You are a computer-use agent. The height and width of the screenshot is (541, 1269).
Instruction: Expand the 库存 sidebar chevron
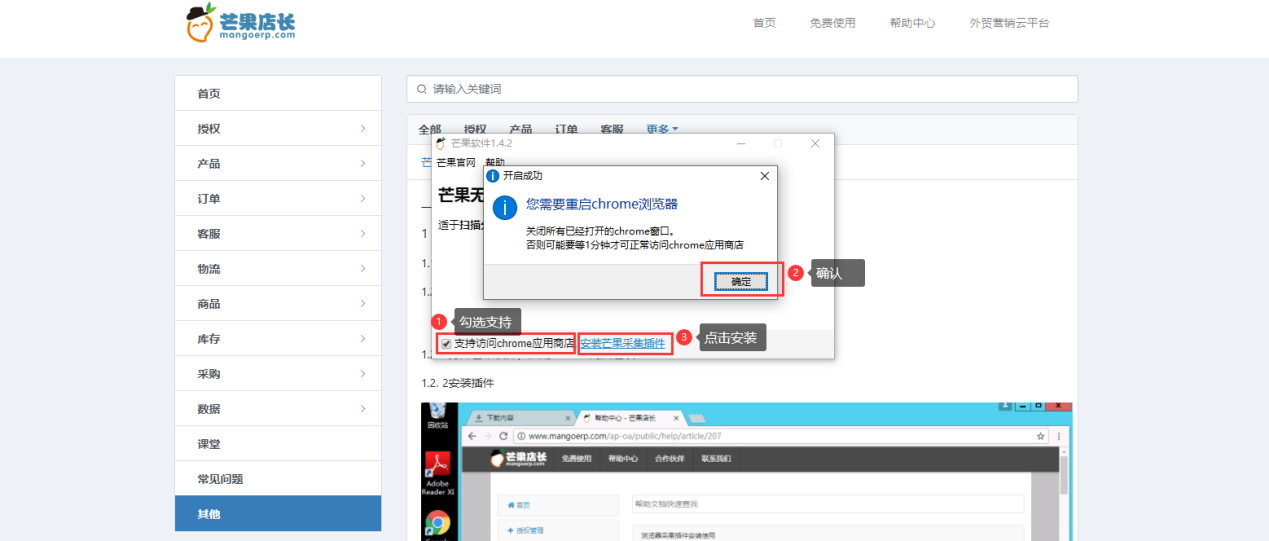point(363,339)
